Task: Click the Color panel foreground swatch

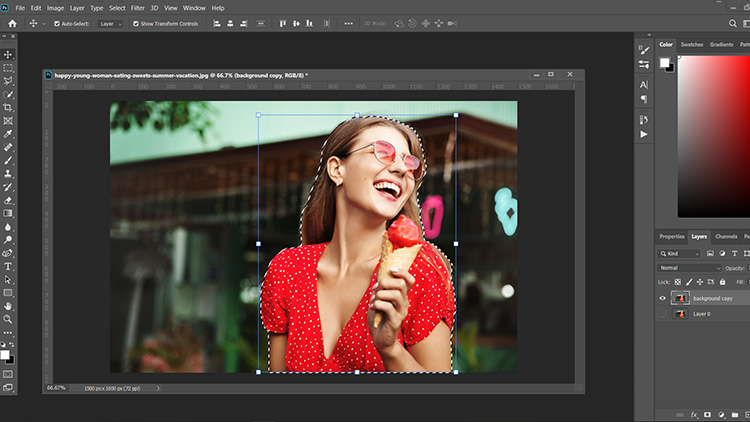Action: coord(664,63)
